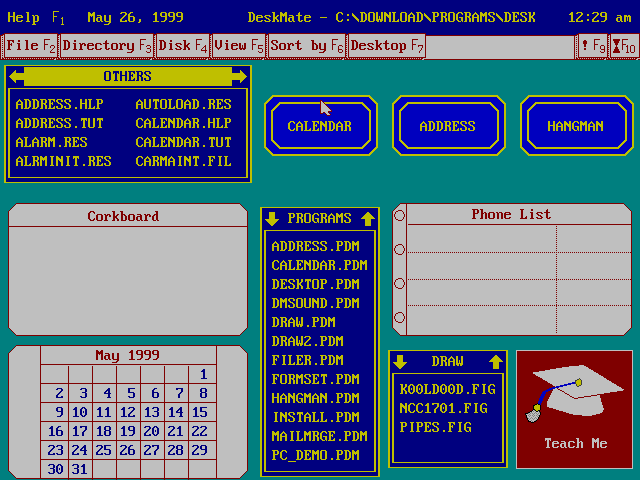Open the Sort by menu
Image resolution: width=640 pixels, height=480 pixels.
coord(306,46)
